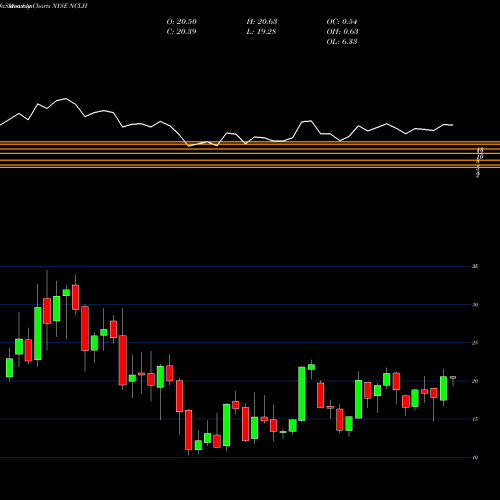
Task: Click the 'OC: 0.54' reading
Action: tap(342, 22)
